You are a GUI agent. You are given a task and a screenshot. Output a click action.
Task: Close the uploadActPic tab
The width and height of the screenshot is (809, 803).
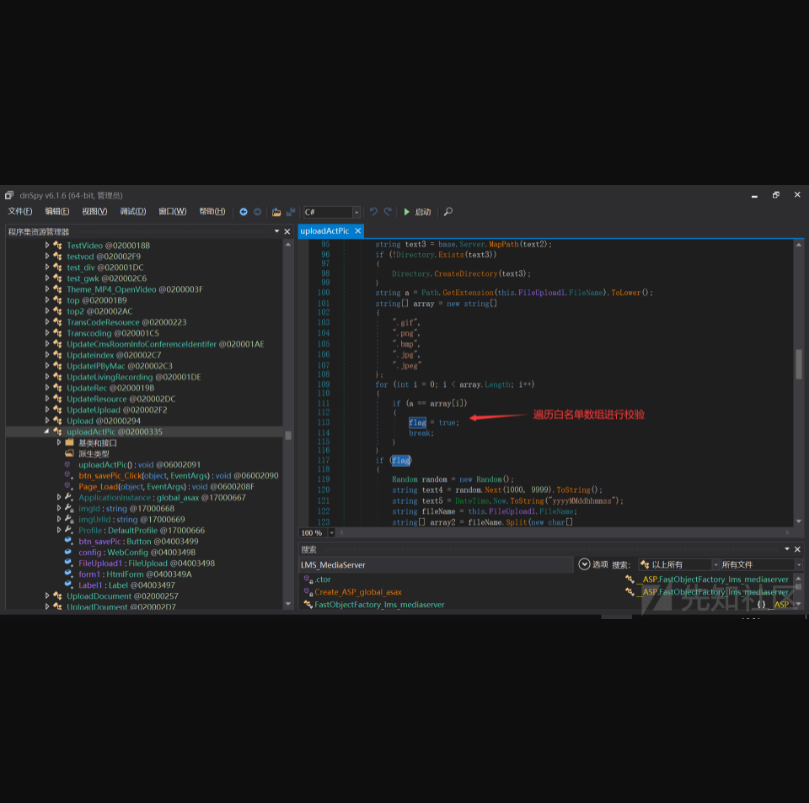358,231
